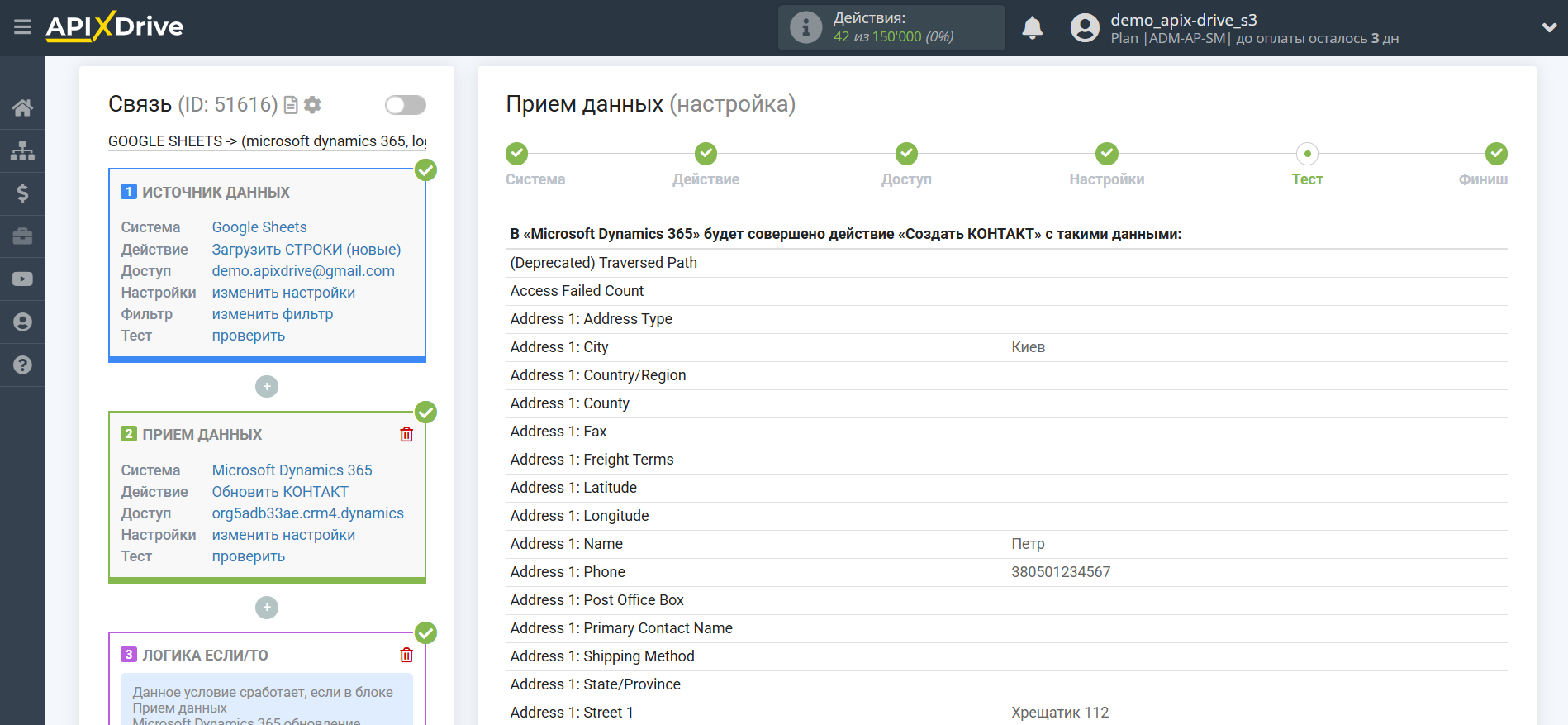Open the help question-mark sidebar icon

(22, 365)
